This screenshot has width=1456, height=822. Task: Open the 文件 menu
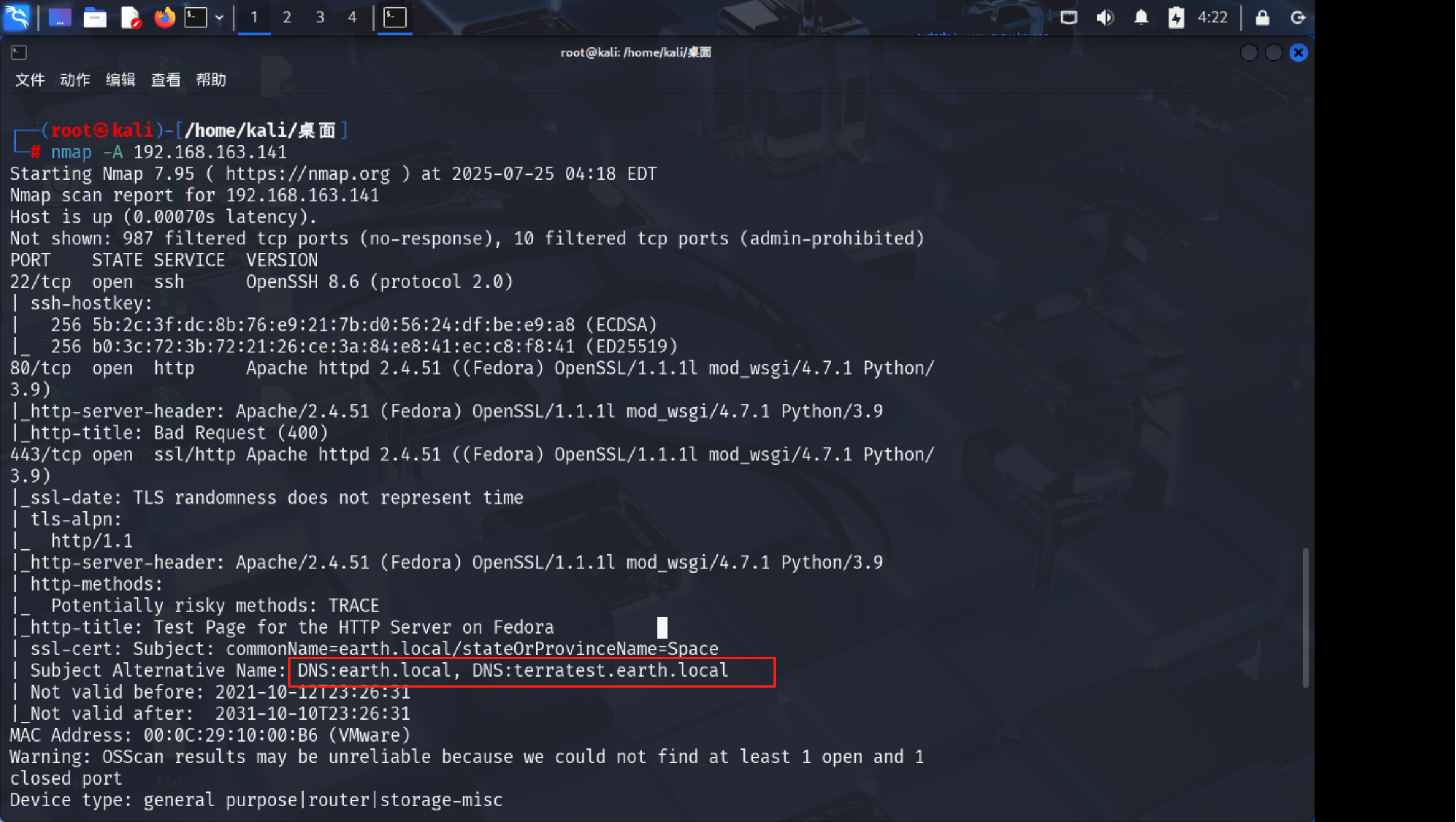click(30, 80)
